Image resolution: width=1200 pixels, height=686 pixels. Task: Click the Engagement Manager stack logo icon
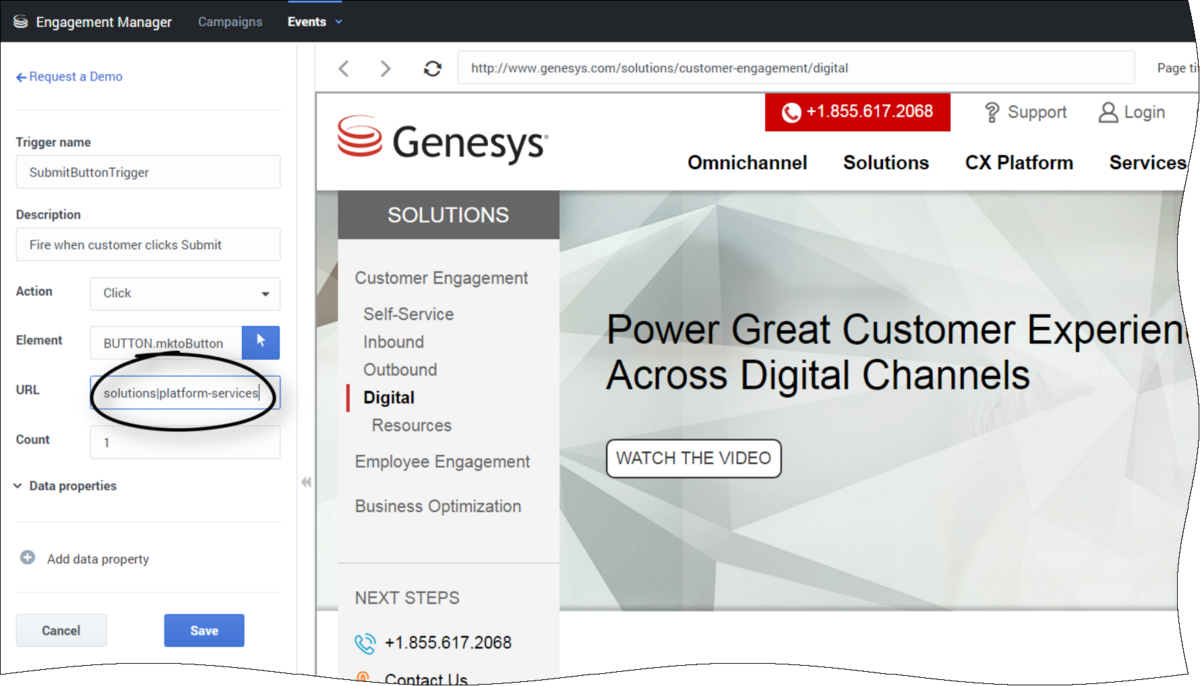pyautogui.click(x=20, y=21)
